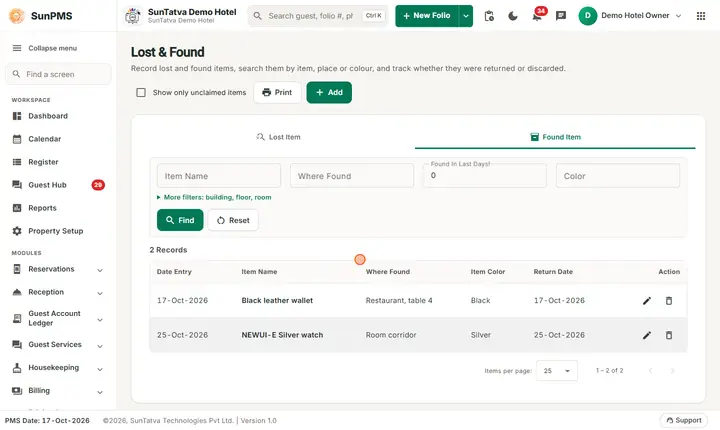The width and height of the screenshot is (720, 430).
Task: Delete the NEWUI-E Silver watch record
Action: coord(669,335)
